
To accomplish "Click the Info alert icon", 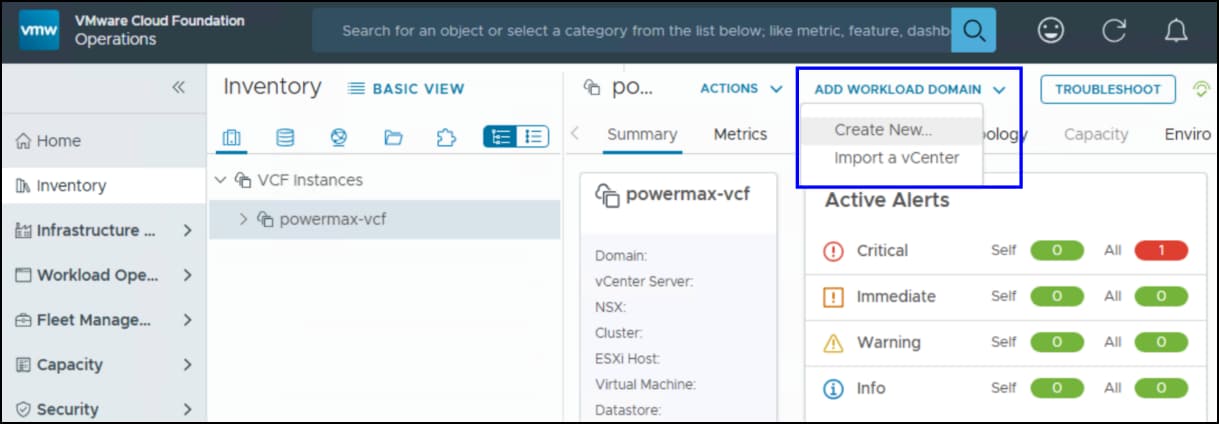I will point(834,388).
